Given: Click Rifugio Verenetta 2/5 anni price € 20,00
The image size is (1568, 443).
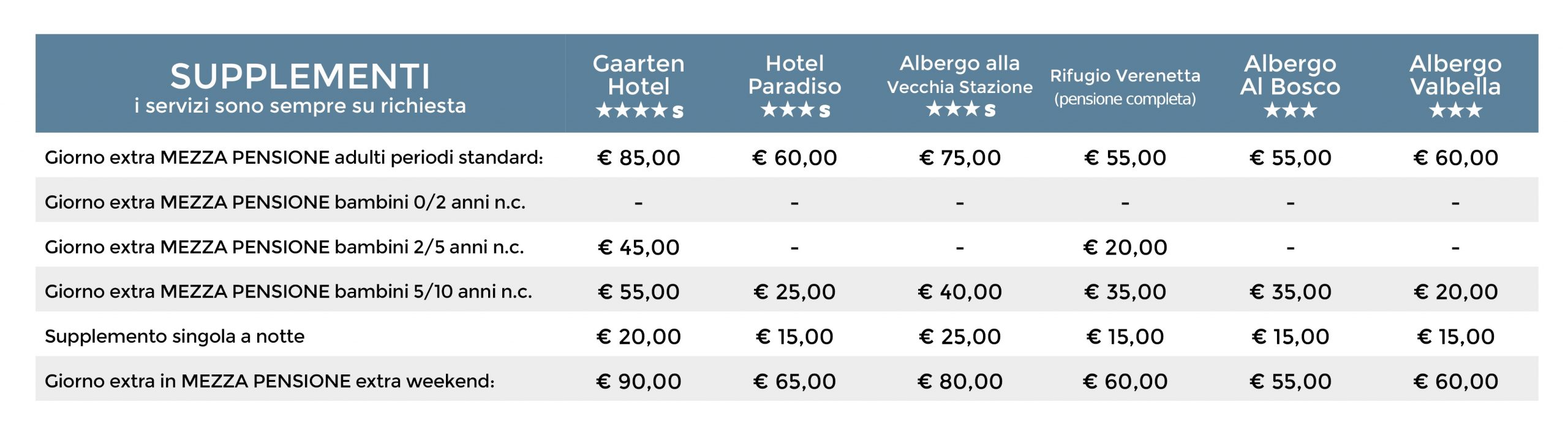Looking at the screenshot, I should point(1125,248).
